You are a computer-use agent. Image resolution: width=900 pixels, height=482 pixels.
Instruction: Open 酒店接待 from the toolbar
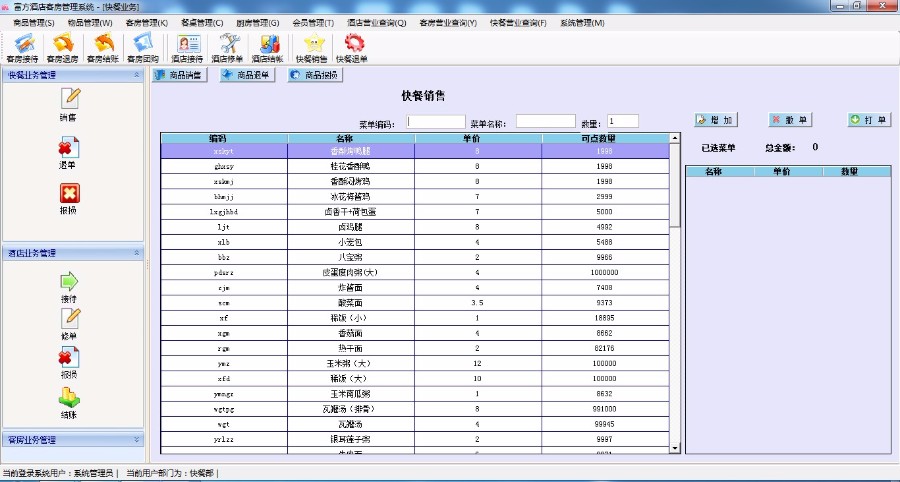187,48
